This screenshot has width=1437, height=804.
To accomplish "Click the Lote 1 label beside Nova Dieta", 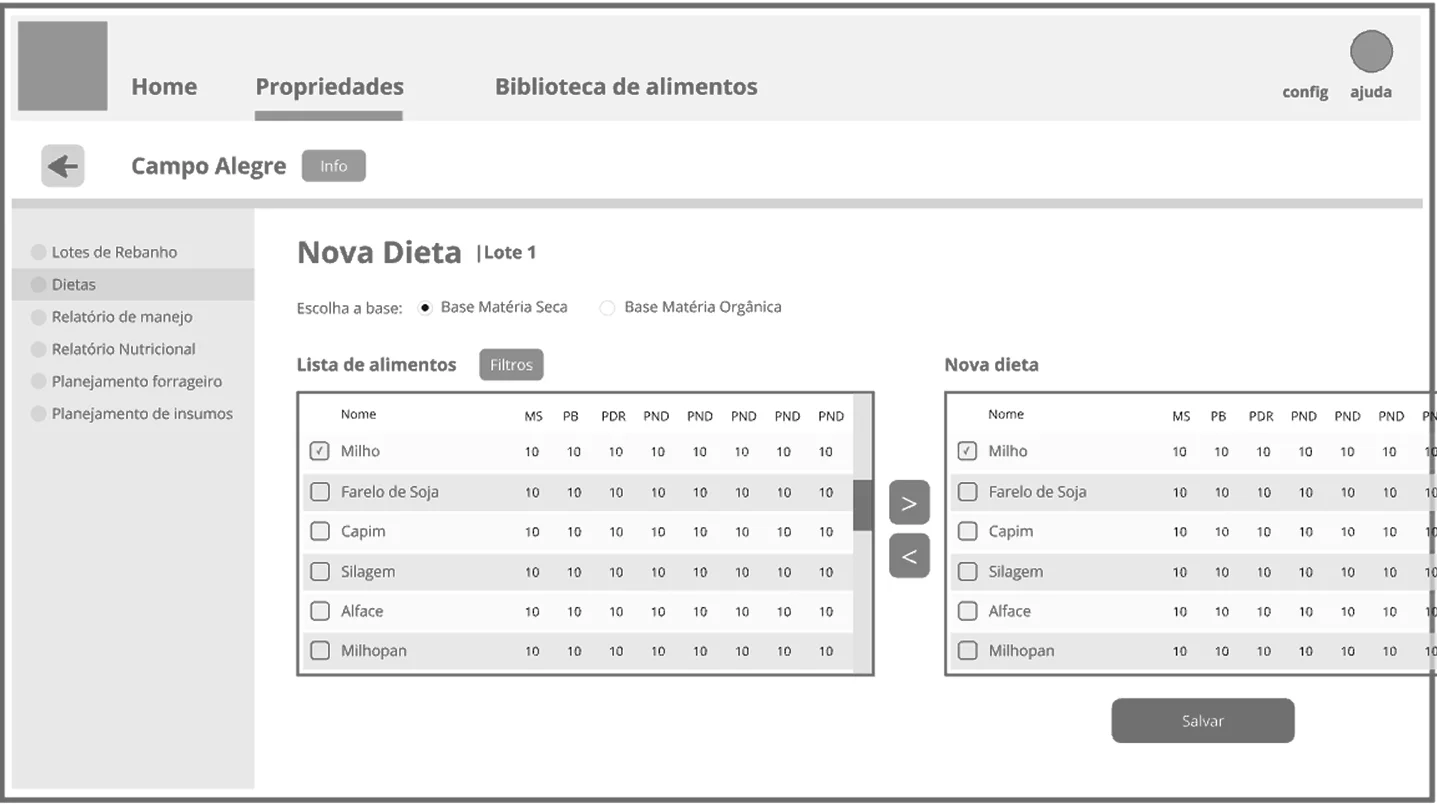I will point(507,253).
